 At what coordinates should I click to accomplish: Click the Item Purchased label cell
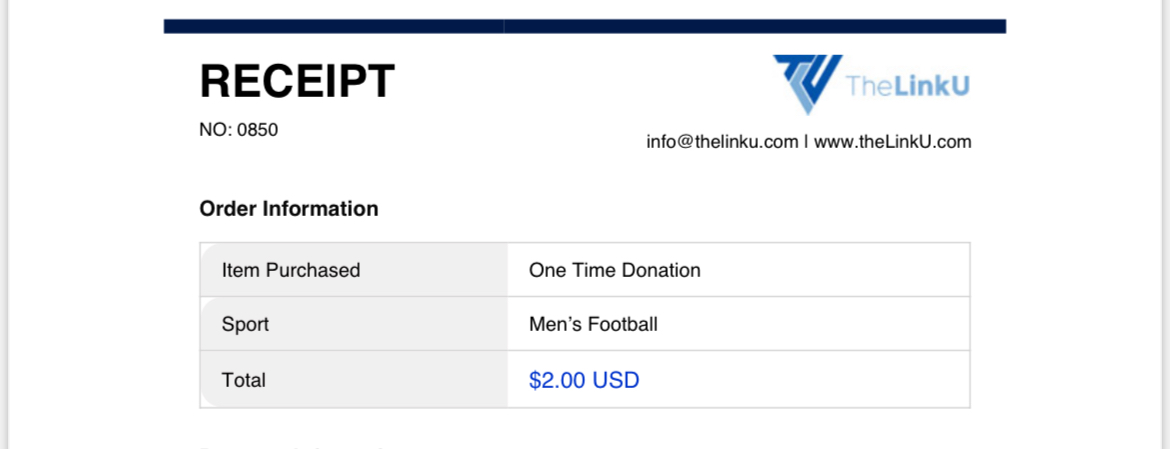pos(354,270)
